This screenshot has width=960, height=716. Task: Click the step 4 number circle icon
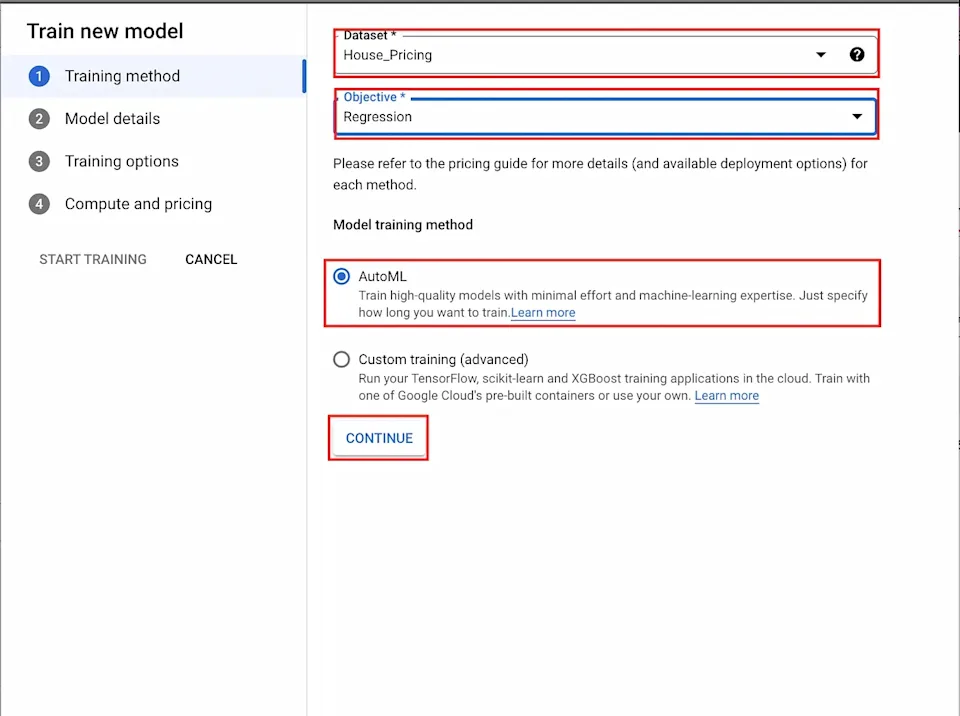tap(39, 204)
